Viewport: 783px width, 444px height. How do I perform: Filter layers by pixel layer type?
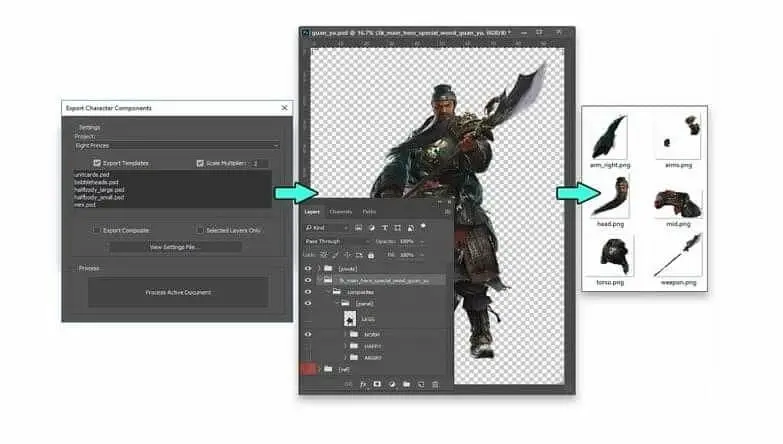tap(359, 228)
